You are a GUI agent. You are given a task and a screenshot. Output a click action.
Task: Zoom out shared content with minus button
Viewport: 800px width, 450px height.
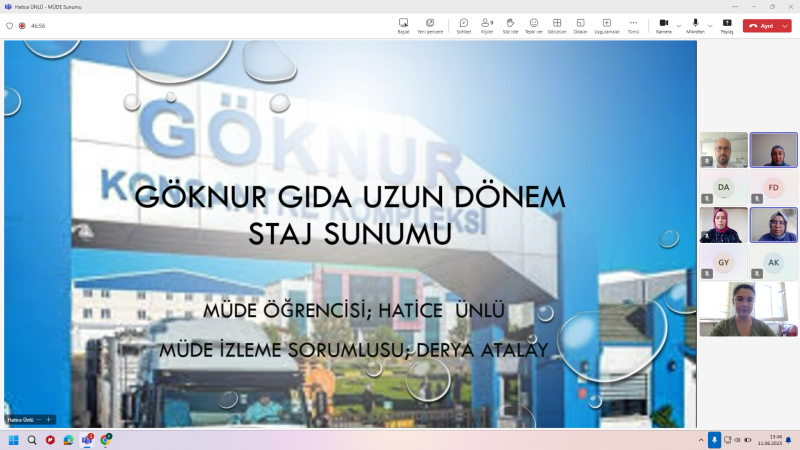click(x=39, y=419)
